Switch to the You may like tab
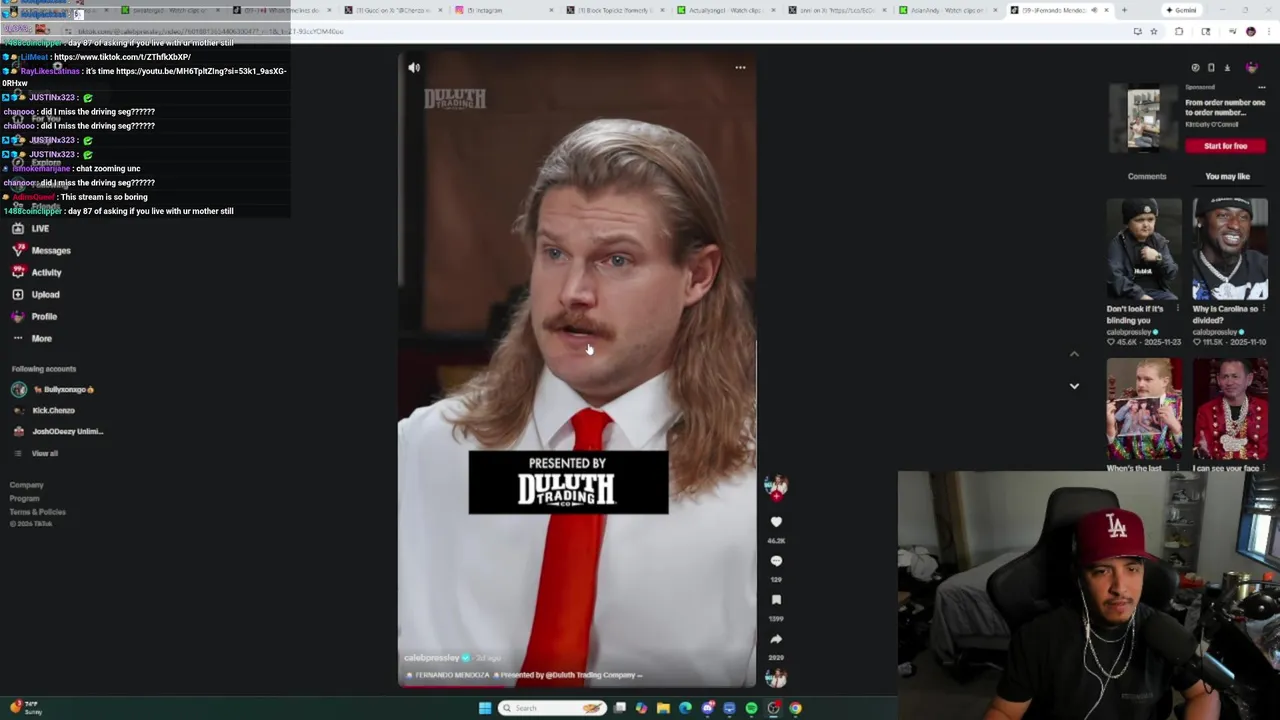This screenshot has height=720, width=1280. [1228, 176]
